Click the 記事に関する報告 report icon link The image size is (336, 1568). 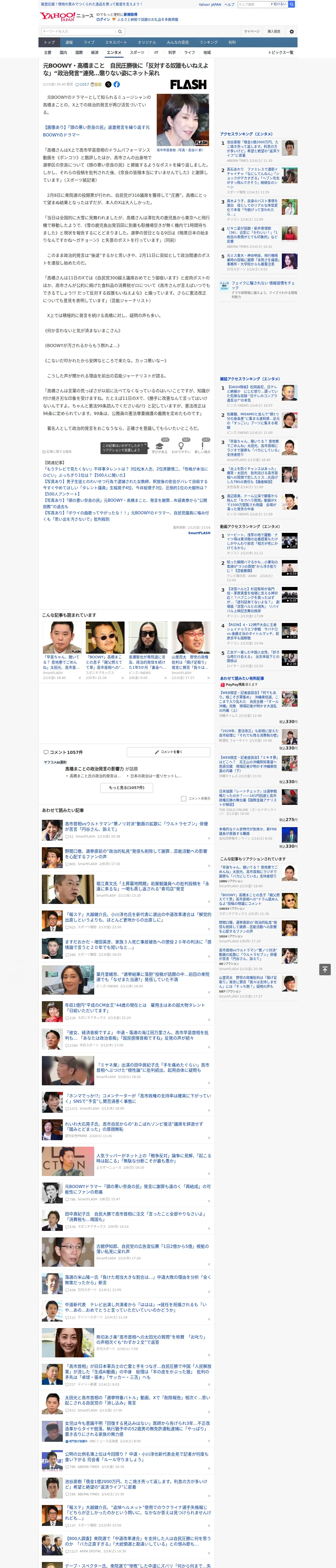(x=57, y=452)
